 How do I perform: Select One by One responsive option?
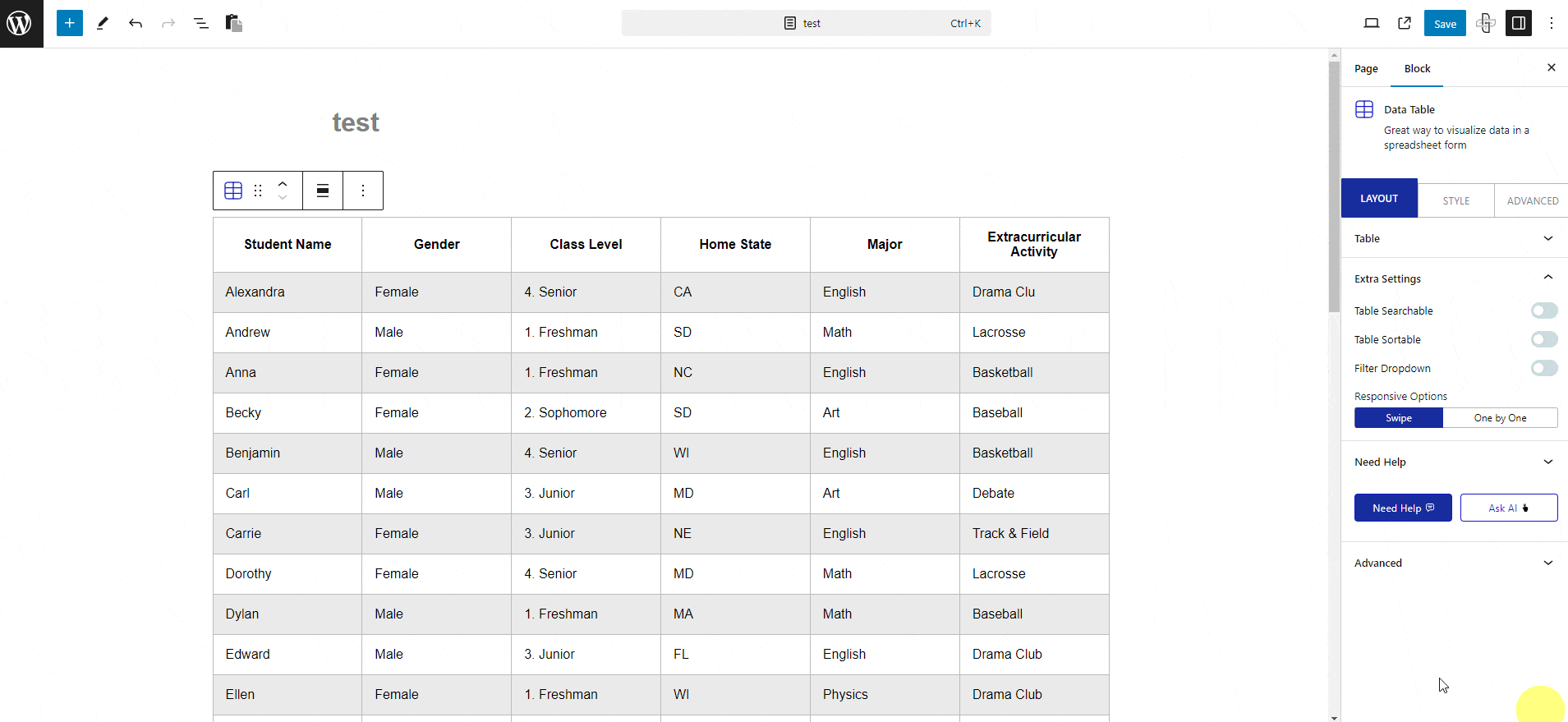(1500, 418)
